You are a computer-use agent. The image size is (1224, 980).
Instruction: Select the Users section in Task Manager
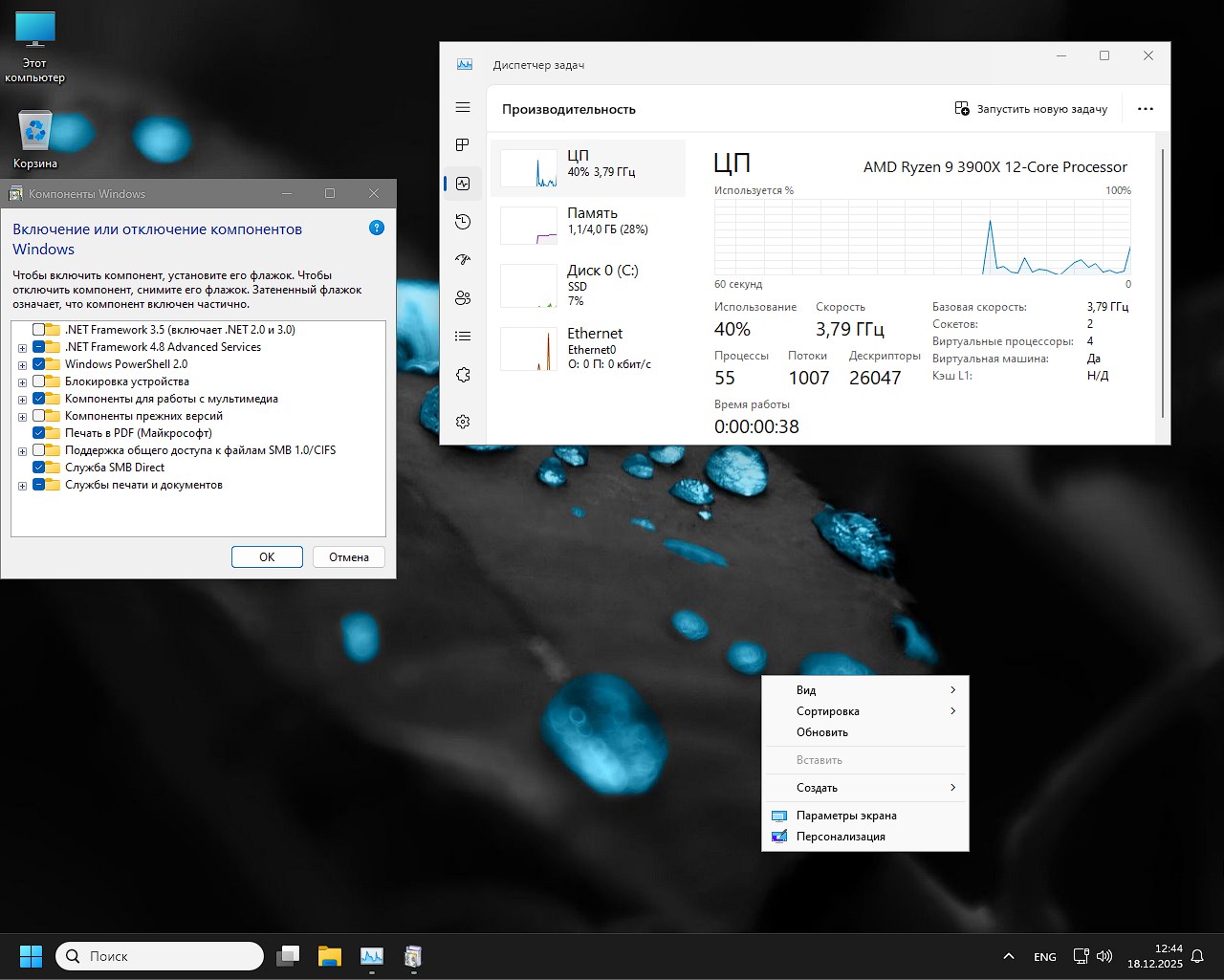click(463, 297)
